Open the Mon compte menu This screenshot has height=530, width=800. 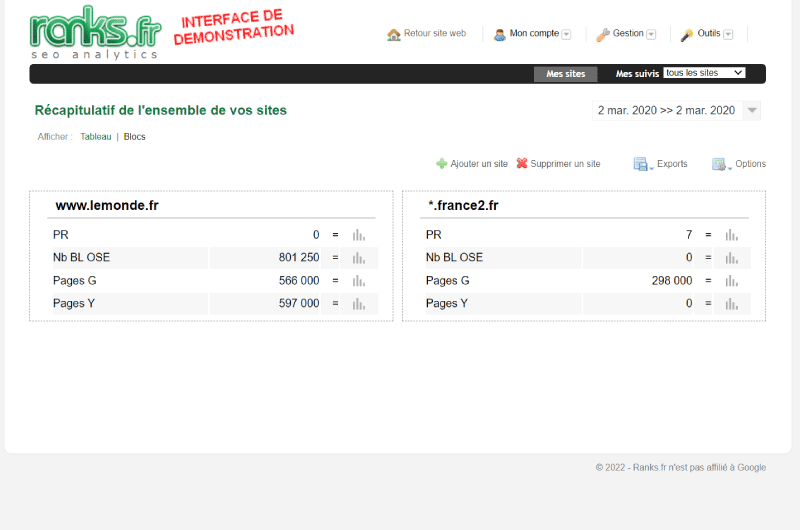coord(534,33)
